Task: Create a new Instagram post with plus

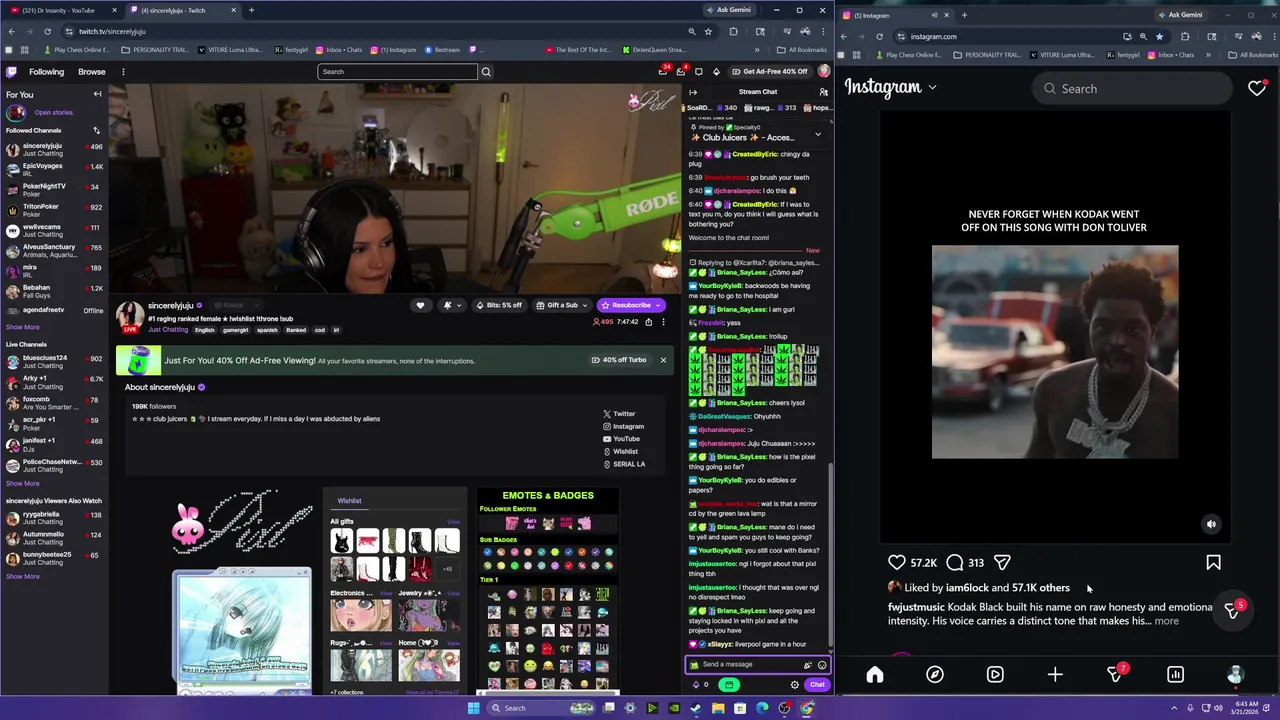Action: pos(1055,675)
